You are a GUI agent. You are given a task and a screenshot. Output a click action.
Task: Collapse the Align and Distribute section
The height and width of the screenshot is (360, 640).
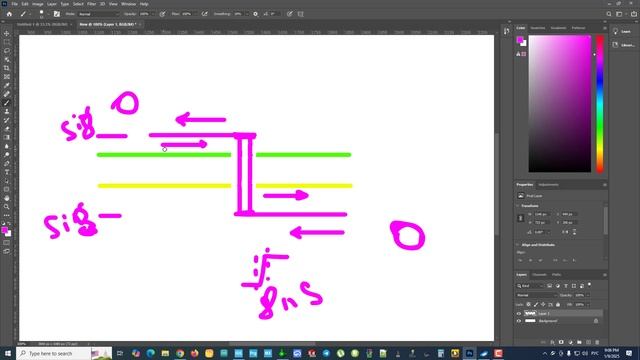(518, 245)
